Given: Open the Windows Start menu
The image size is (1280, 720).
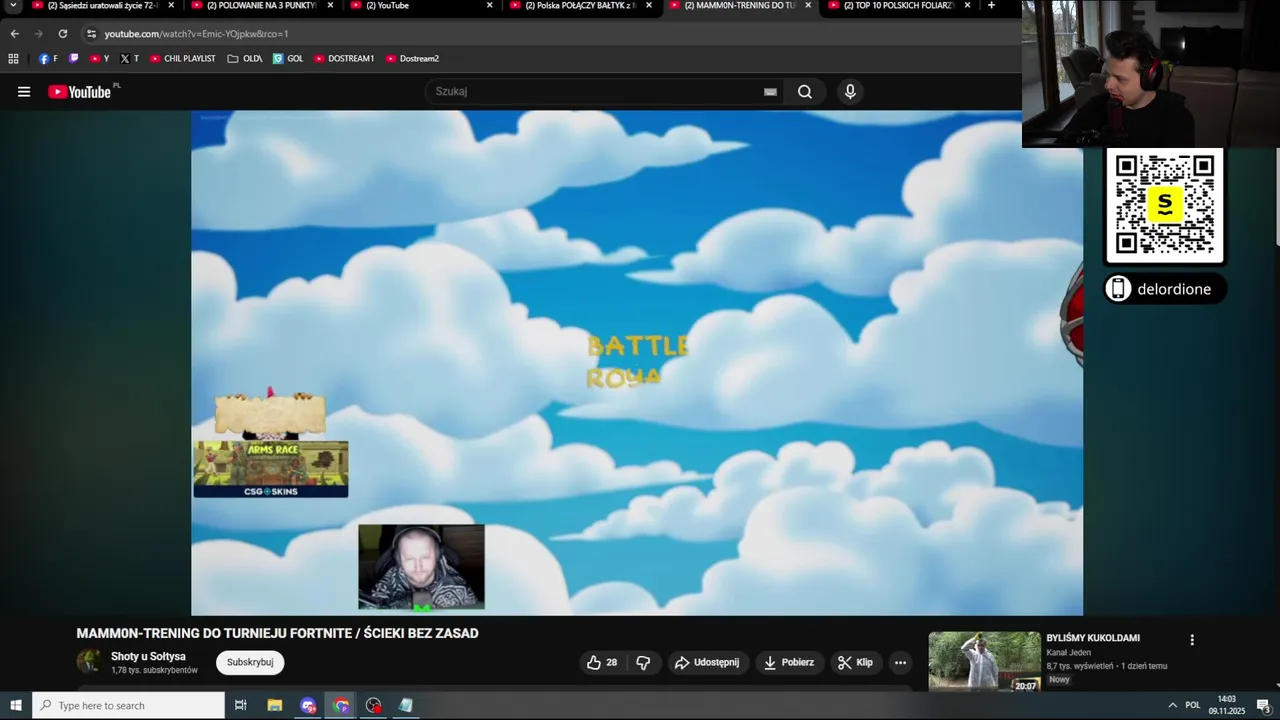Looking at the screenshot, I should [x=15, y=706].
